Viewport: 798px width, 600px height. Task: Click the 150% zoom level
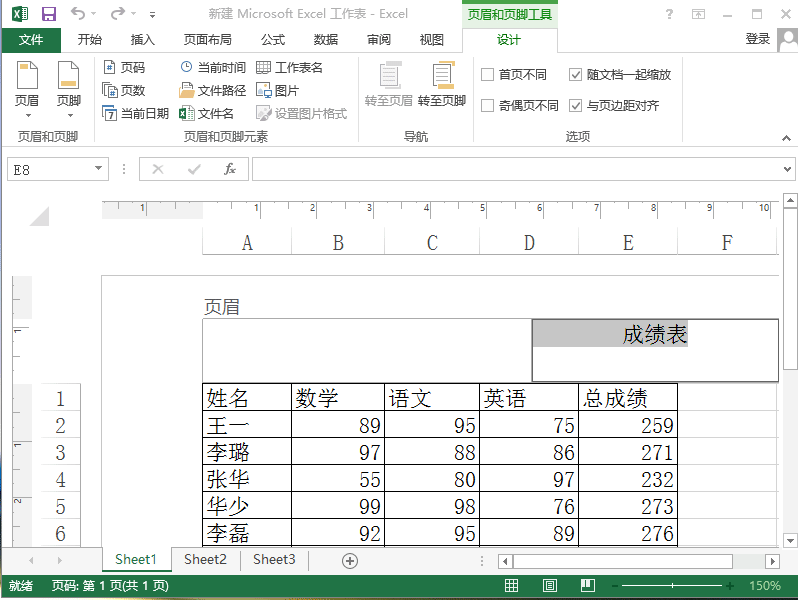point(764,586)
